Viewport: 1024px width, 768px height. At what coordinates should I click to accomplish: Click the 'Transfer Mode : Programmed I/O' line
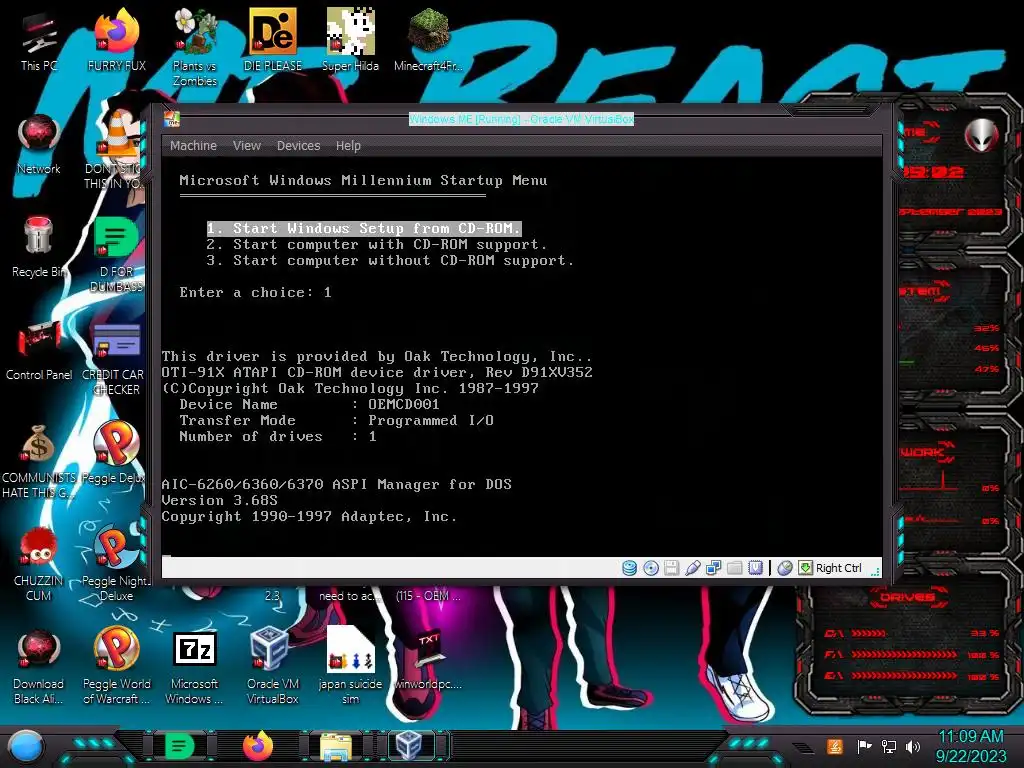pyautogui.click(x=336, y=420)
